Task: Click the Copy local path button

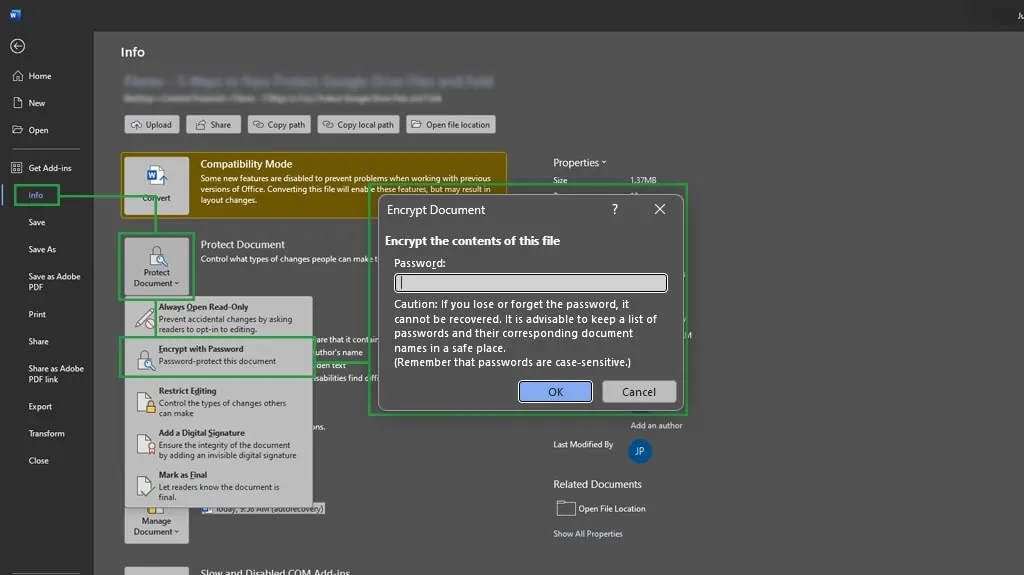Action: click(359, 124)
